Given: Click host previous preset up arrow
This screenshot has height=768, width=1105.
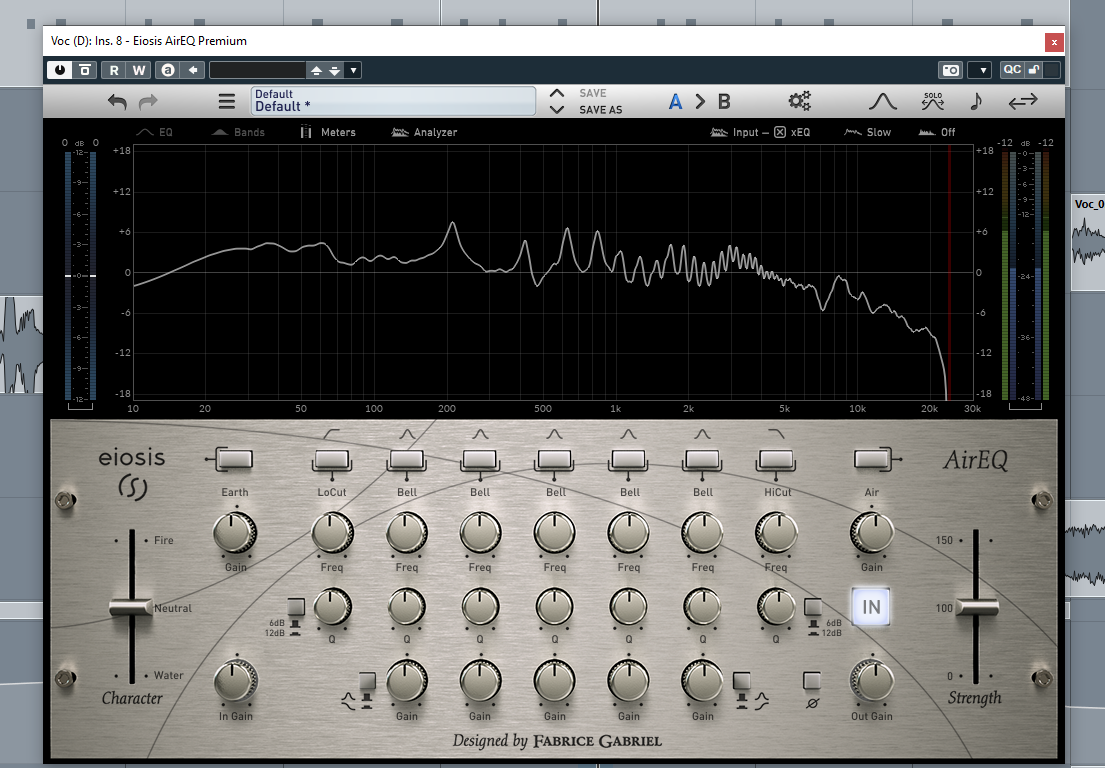Looking at the screenshot, I should [316, 70].
